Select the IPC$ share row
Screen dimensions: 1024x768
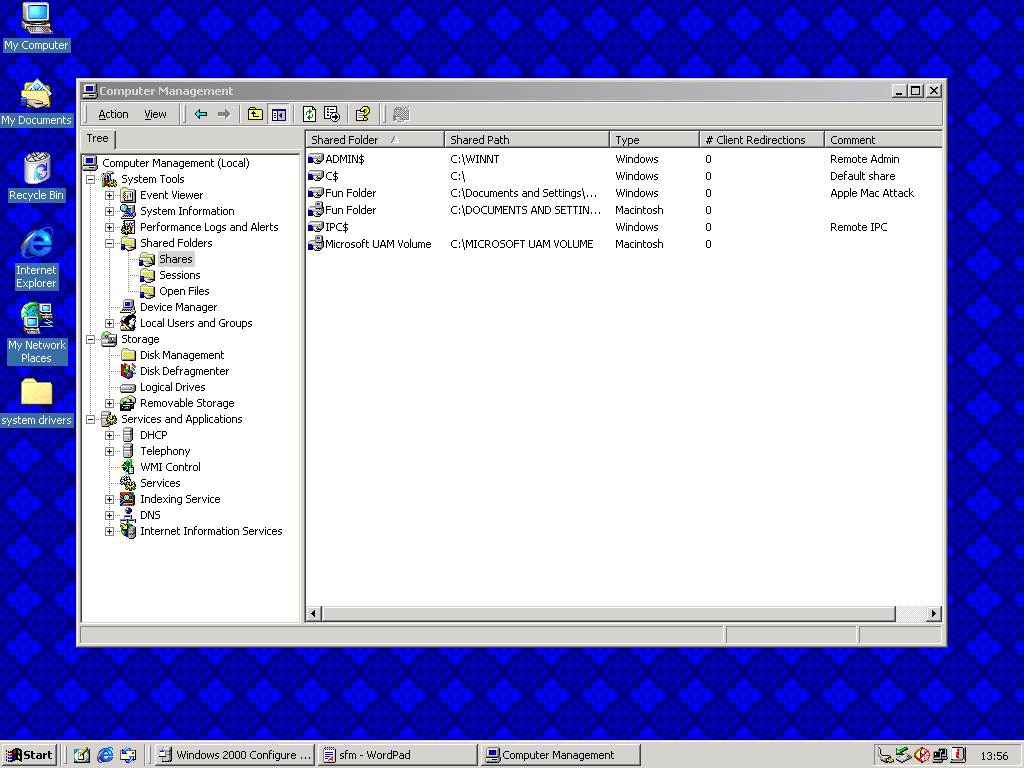pos(624,227)
